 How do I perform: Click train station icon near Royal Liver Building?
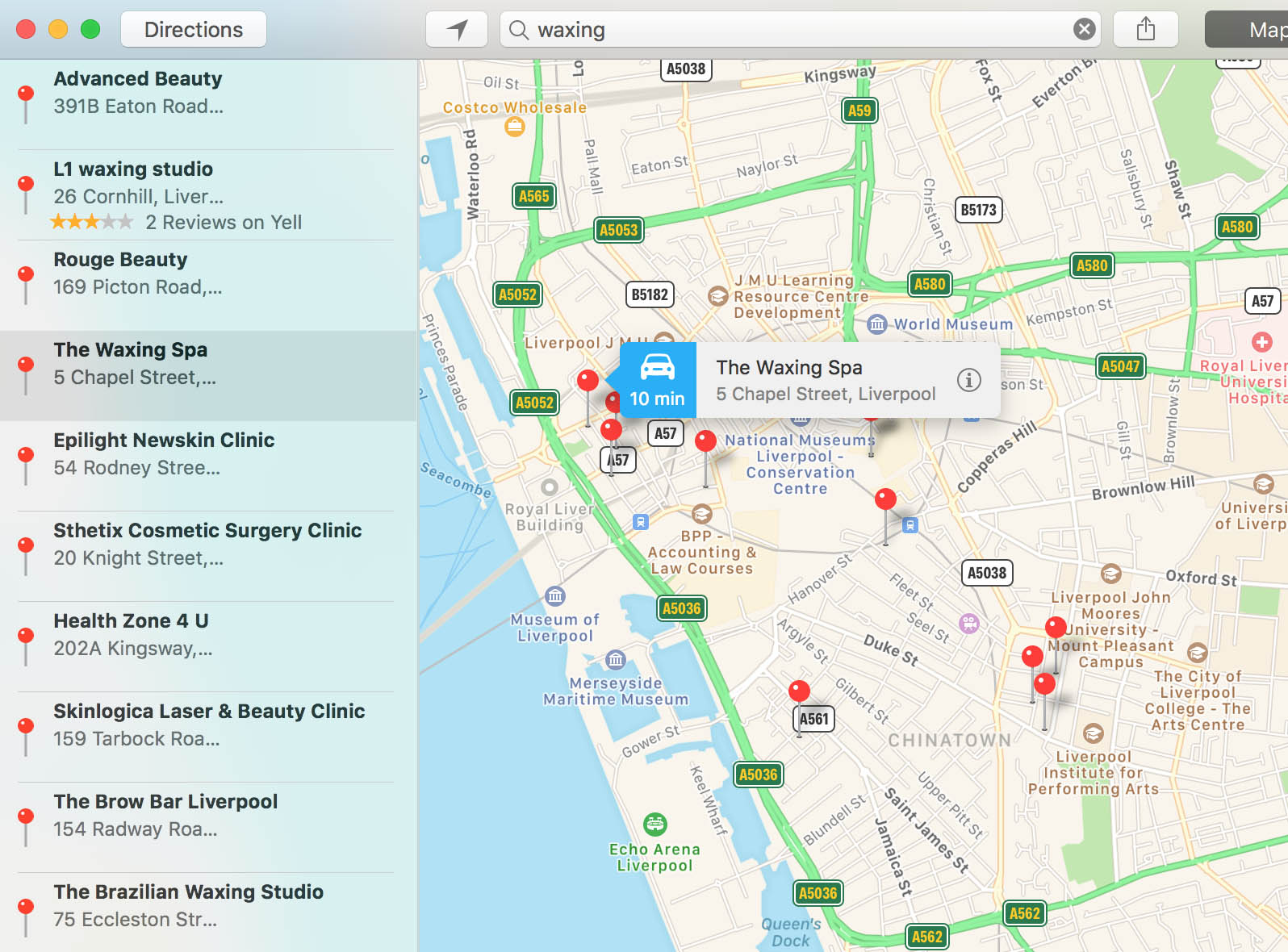(641, 522)
